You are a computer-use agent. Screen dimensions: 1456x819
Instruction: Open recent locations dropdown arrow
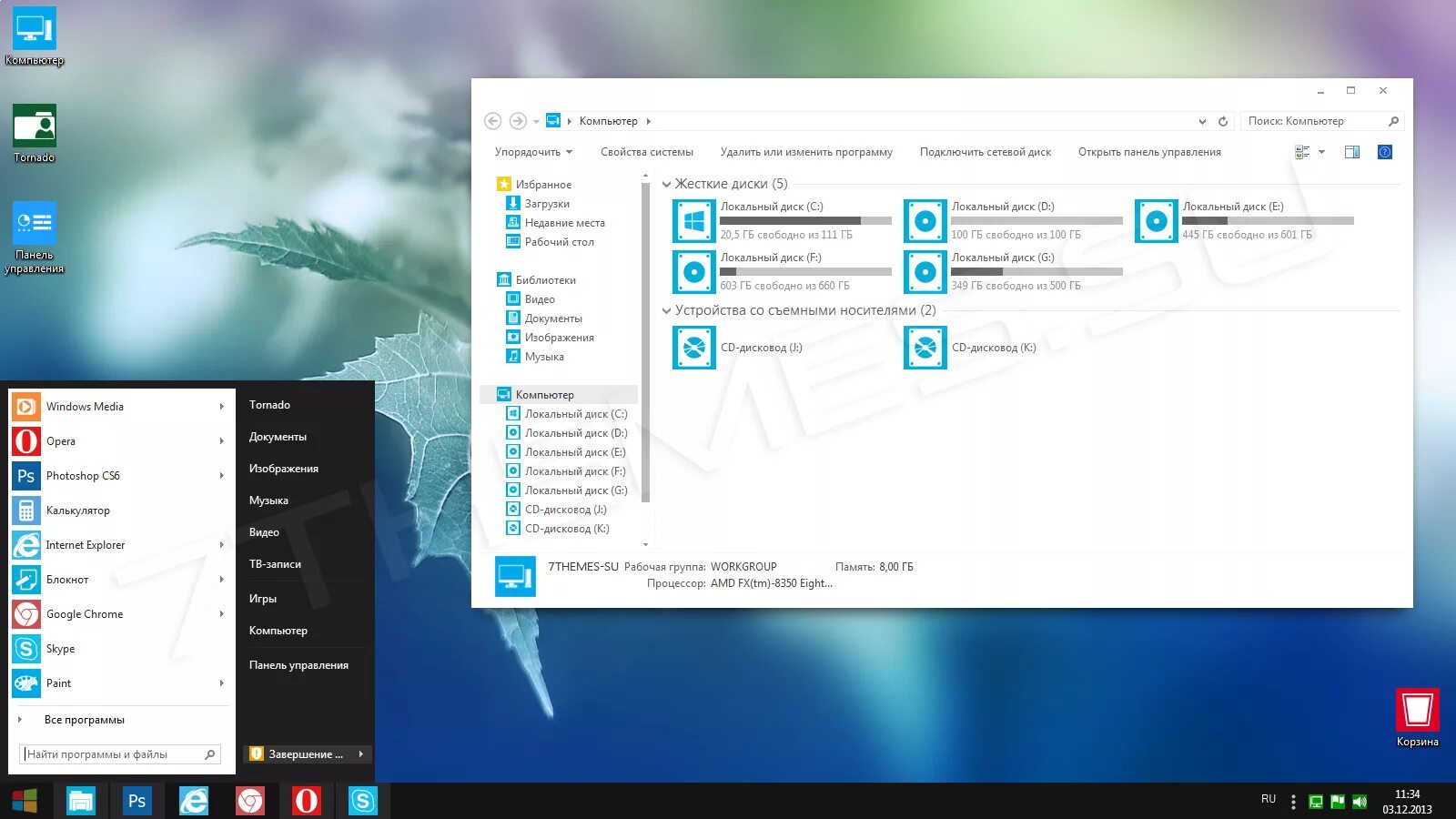click(536, 121)
